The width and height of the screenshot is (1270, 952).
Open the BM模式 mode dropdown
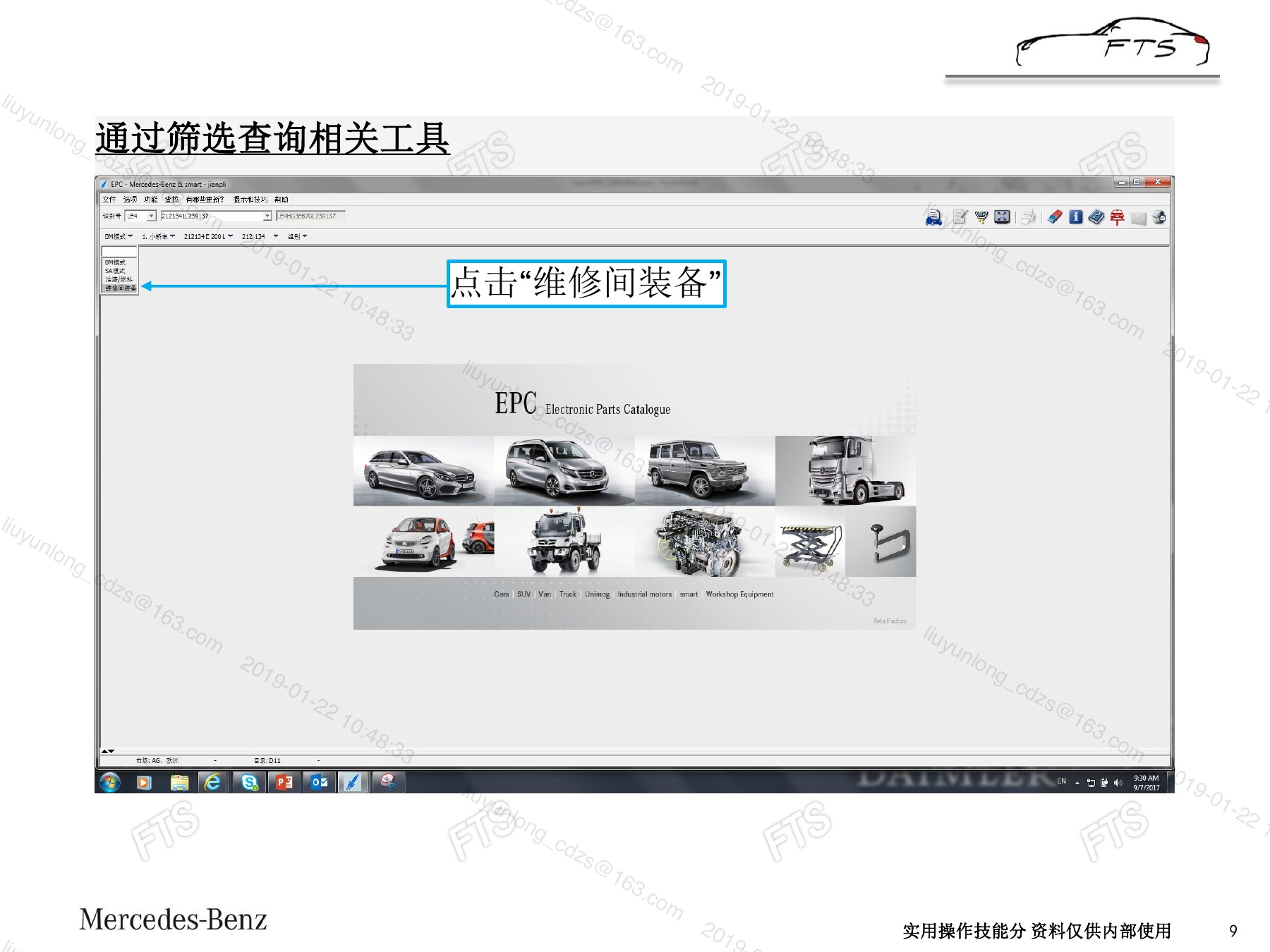pyautogui.click(x=119, y=236)
